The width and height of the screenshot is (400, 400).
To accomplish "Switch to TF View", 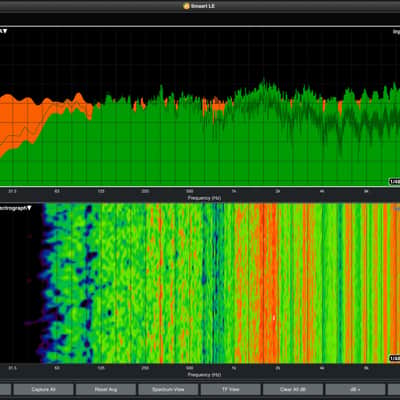I will (230, 389).
